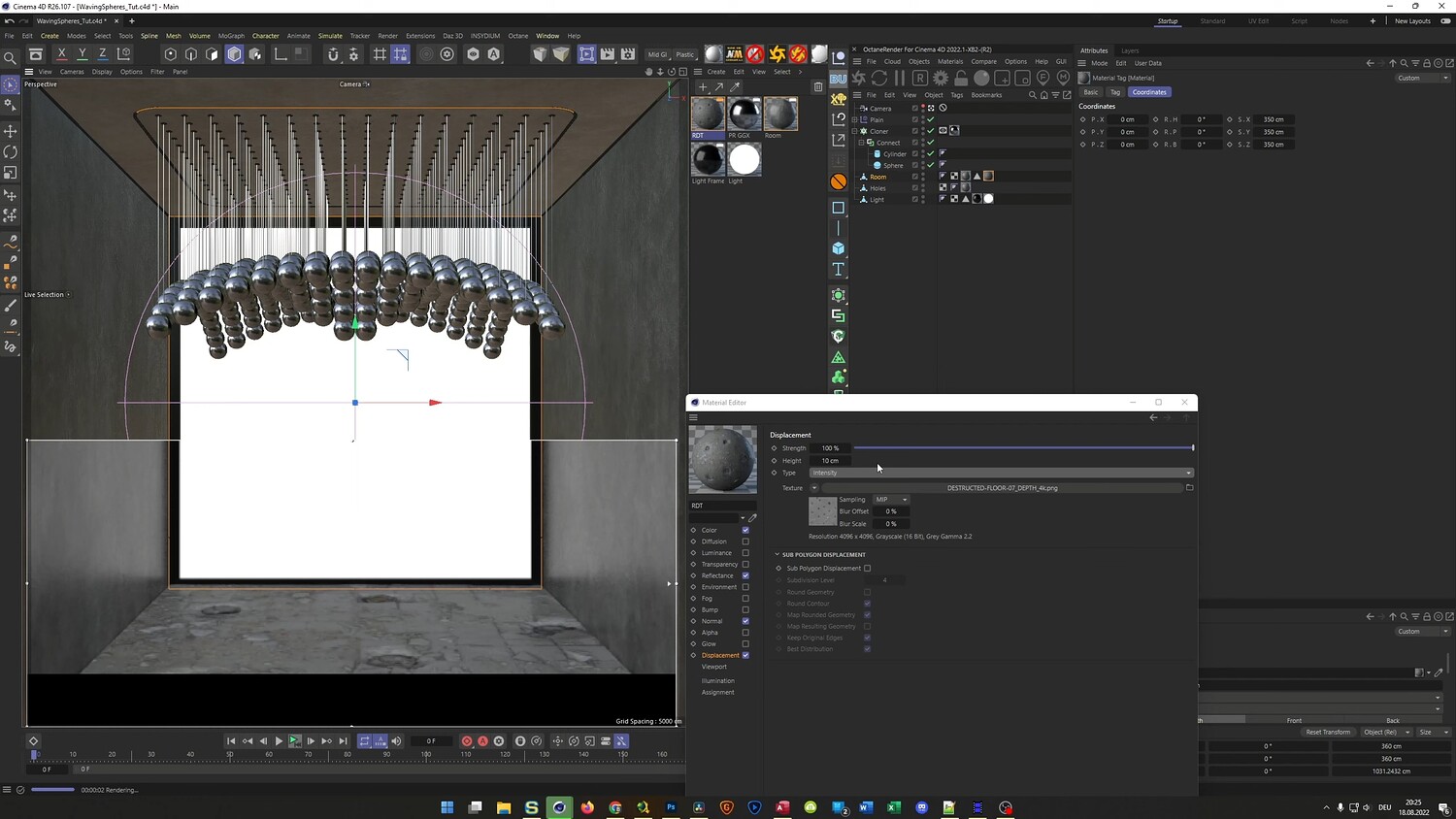Click the Cube primitive icon in side strip
Screen dimensions: 1456x819
pos(839,248)
